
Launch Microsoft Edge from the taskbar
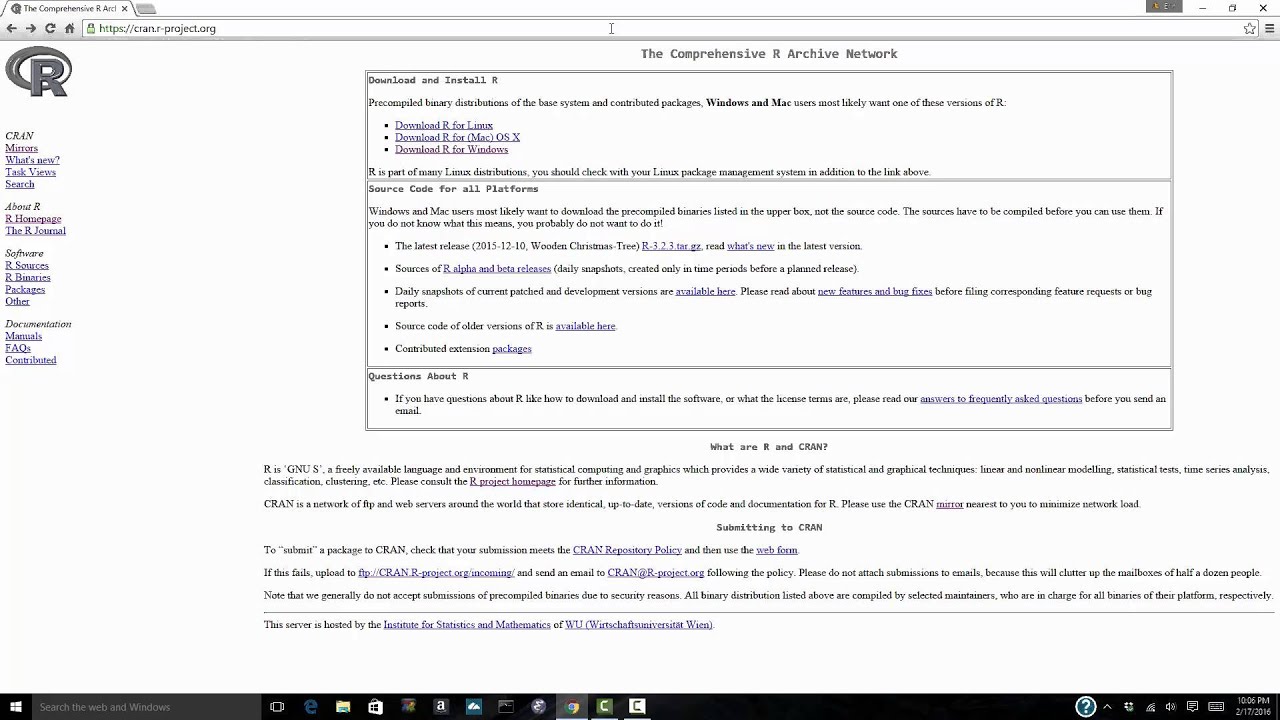point(311,707)
